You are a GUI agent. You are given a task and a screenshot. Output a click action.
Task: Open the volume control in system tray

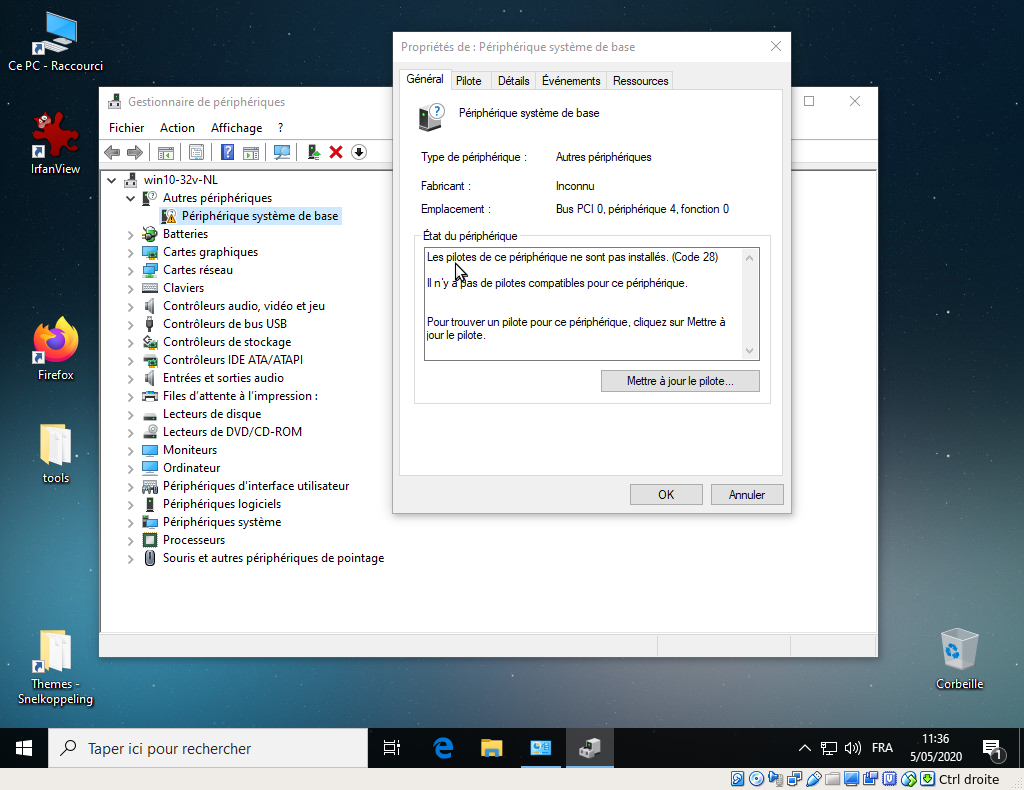(852, 748)
